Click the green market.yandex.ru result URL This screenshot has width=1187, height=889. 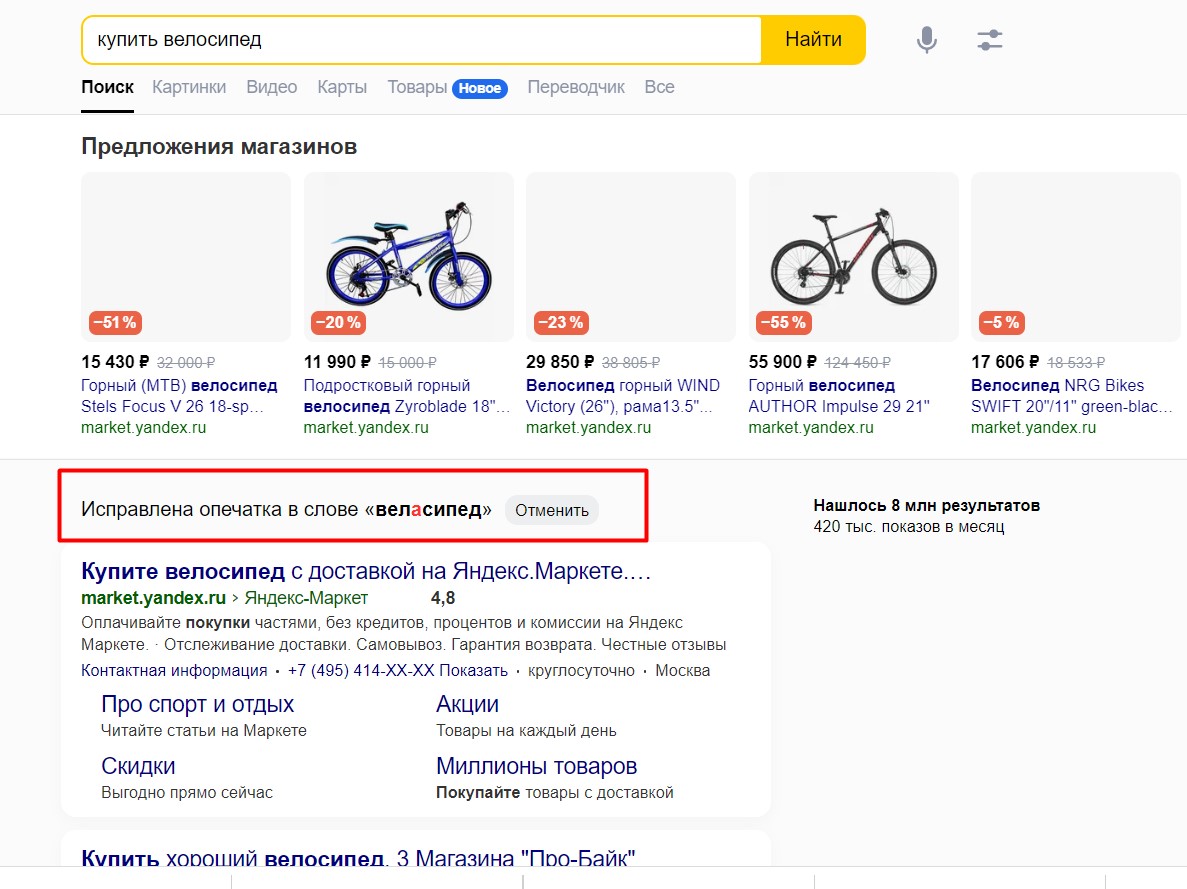[154, 598]
